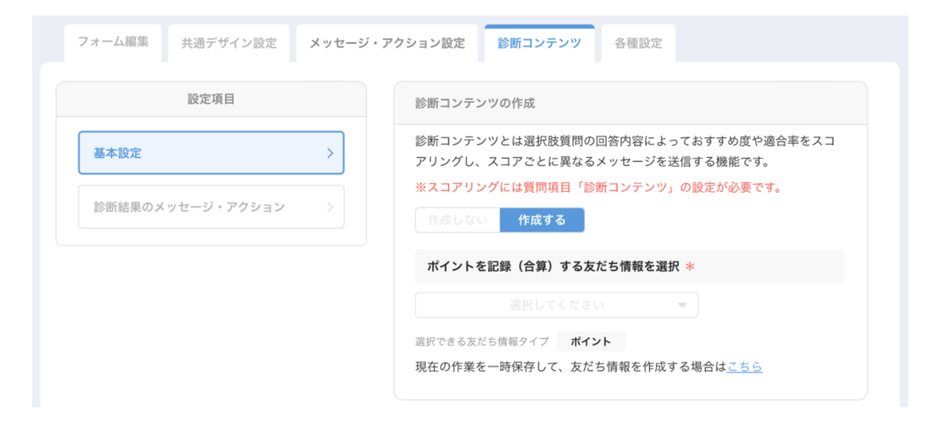The width and height of the screenshot is (940, 425).
Task: Enable the 作成する toggle option
Action: pyautogui.click(x=542, y=220)
